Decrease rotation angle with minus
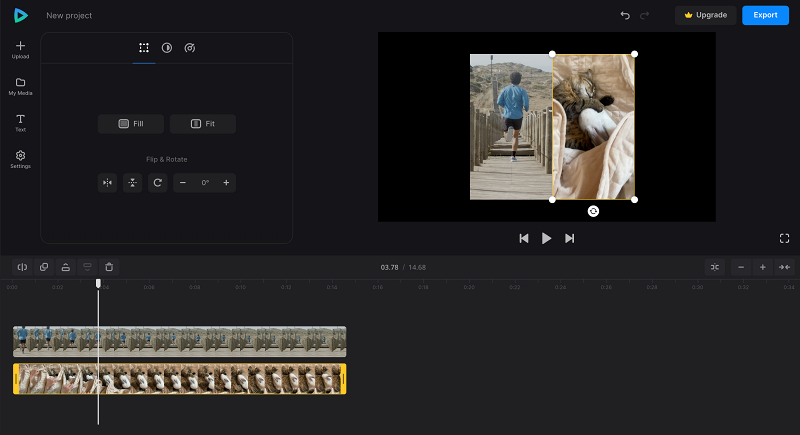The height and width of the screenshot is (435, 800). tap(183, 183)
